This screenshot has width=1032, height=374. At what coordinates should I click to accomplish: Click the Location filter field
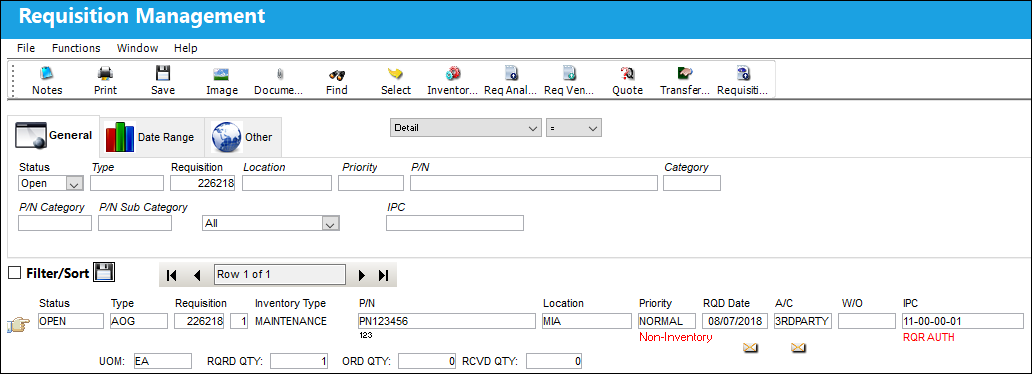pyautogui.click(x=287, y=183)
